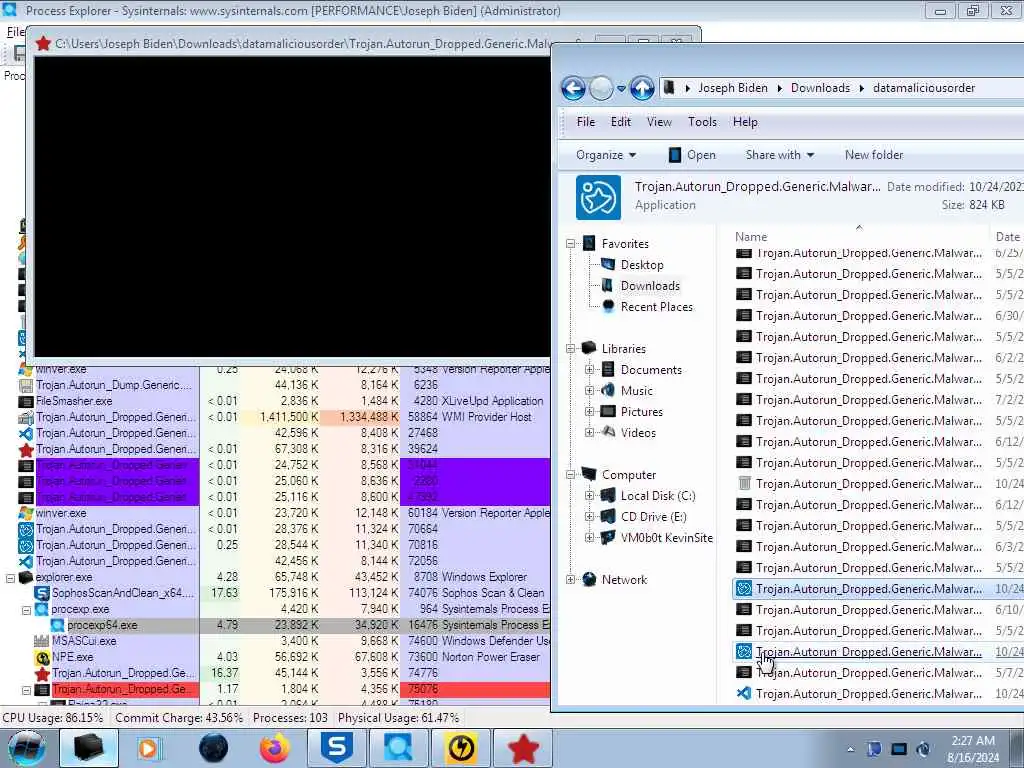The height and width of the screenshot is (768, 1024).
Task: Expand the Network tree node
Action: pyautogui.click(x=570, y=579)
